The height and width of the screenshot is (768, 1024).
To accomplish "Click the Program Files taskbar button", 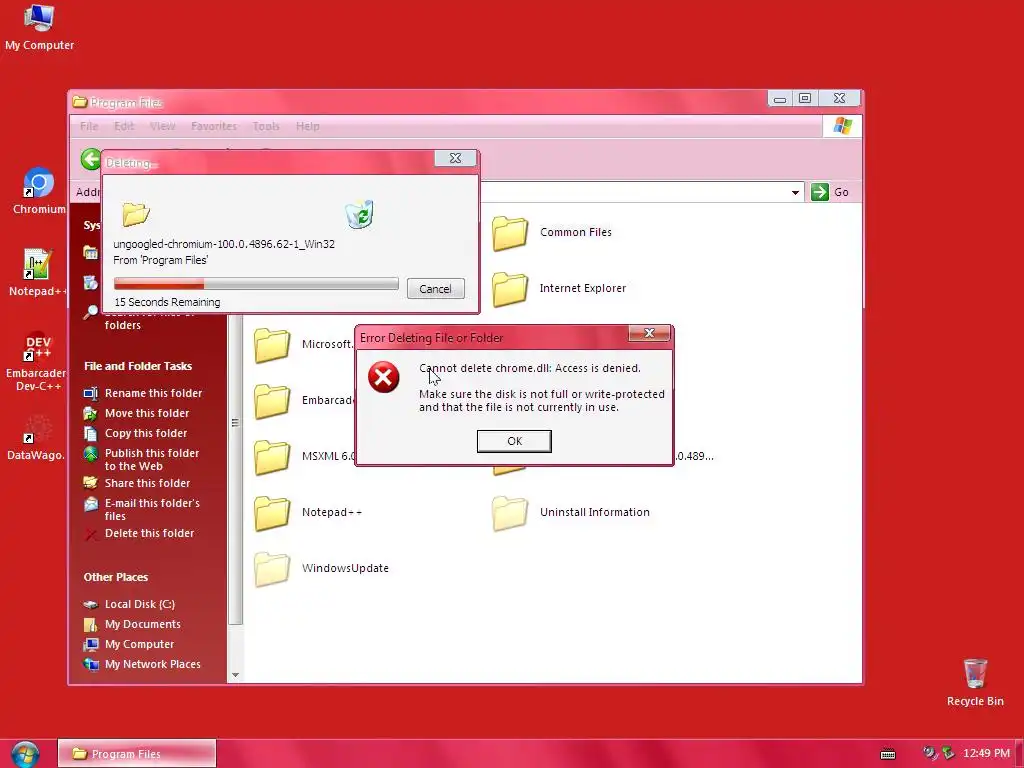I will pyautogui.click(x=136, y=754).
